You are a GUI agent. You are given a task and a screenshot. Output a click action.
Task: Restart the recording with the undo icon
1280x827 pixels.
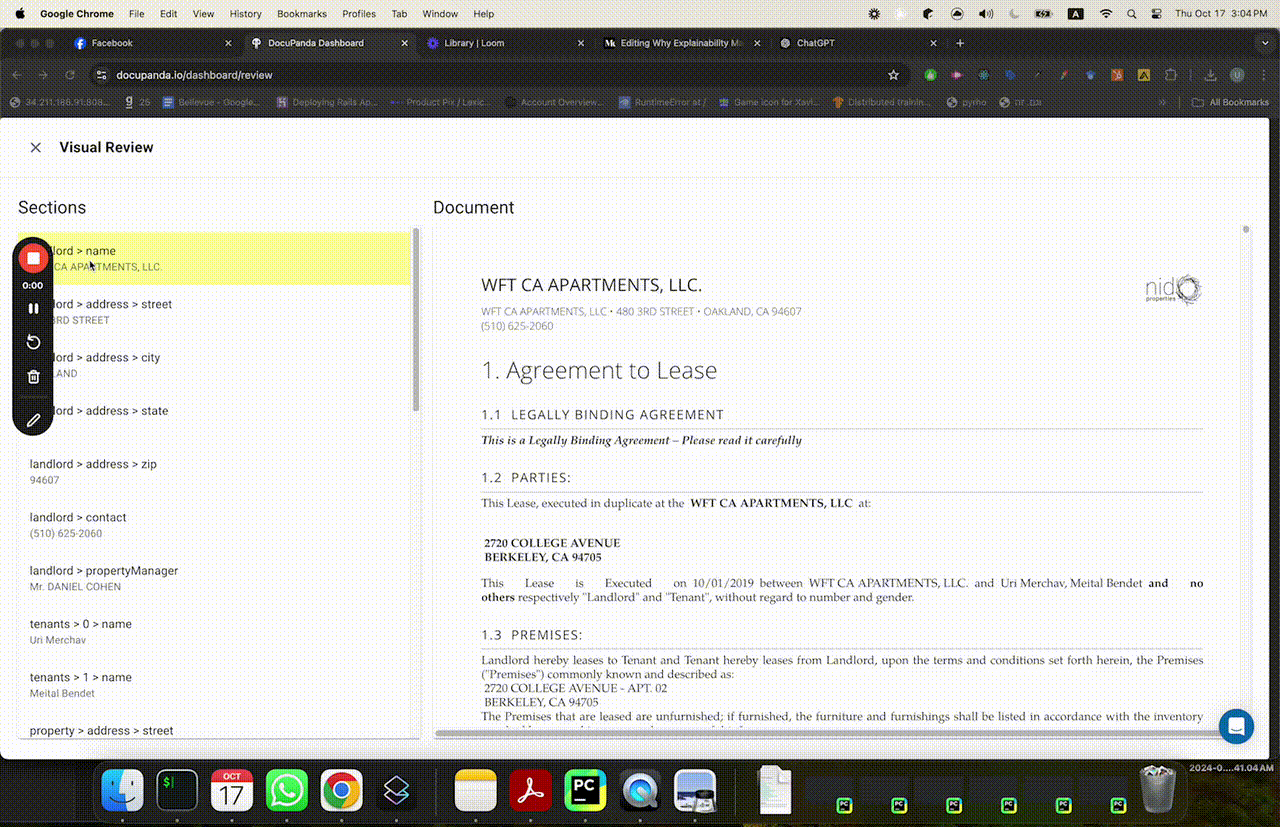click(x=33, y=342)
